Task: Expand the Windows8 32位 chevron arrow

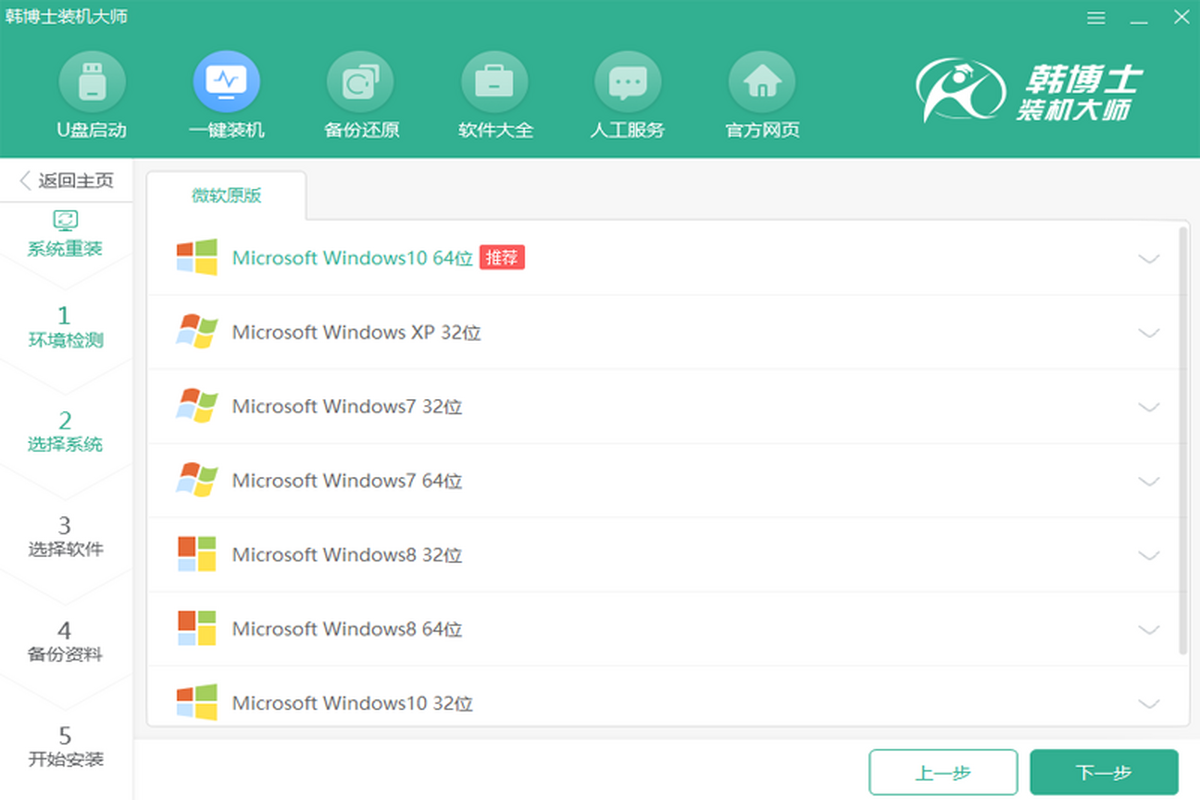Action: tap(1149, 556)
